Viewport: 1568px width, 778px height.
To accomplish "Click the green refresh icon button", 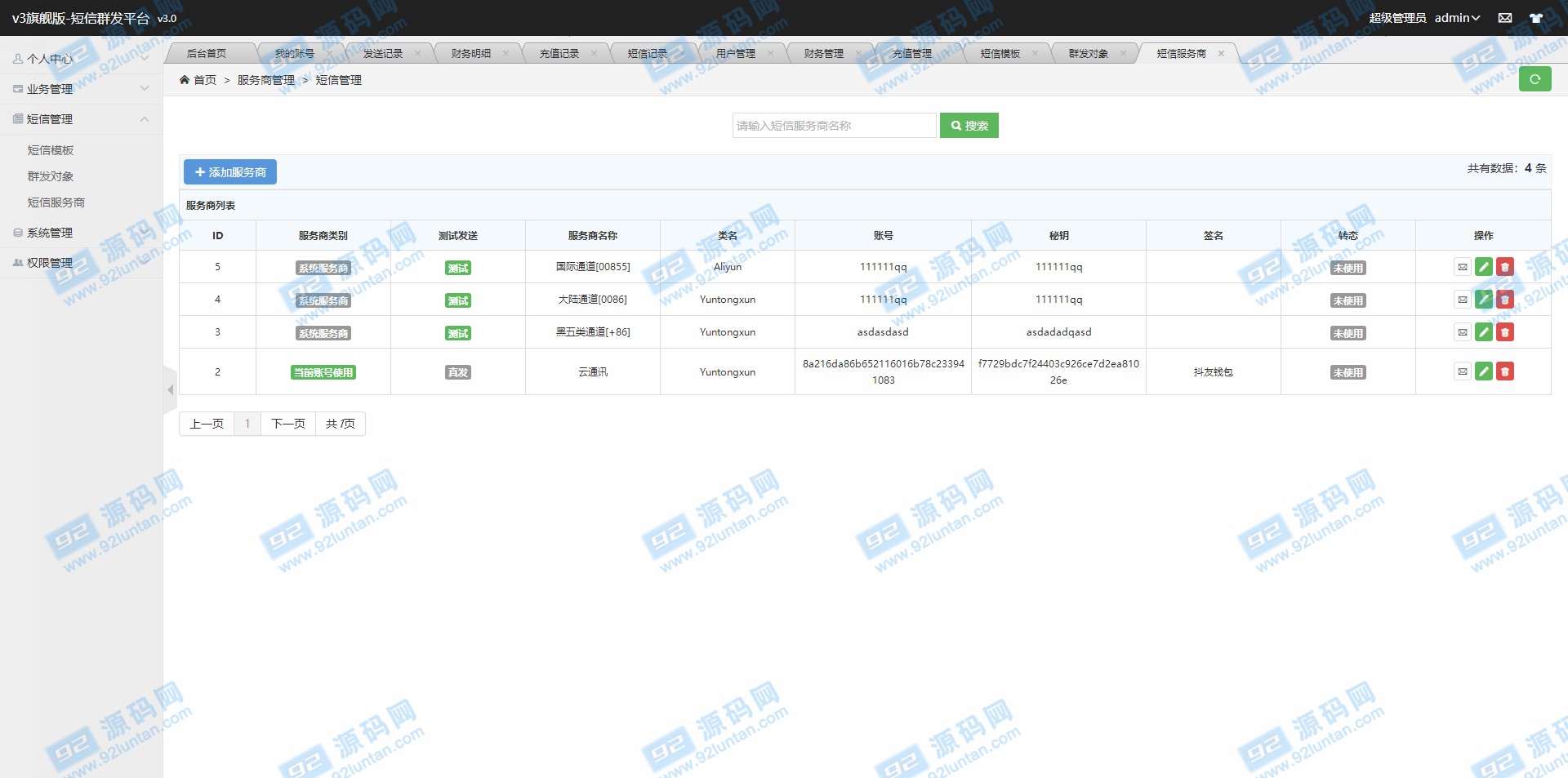I will (1535, 79).
